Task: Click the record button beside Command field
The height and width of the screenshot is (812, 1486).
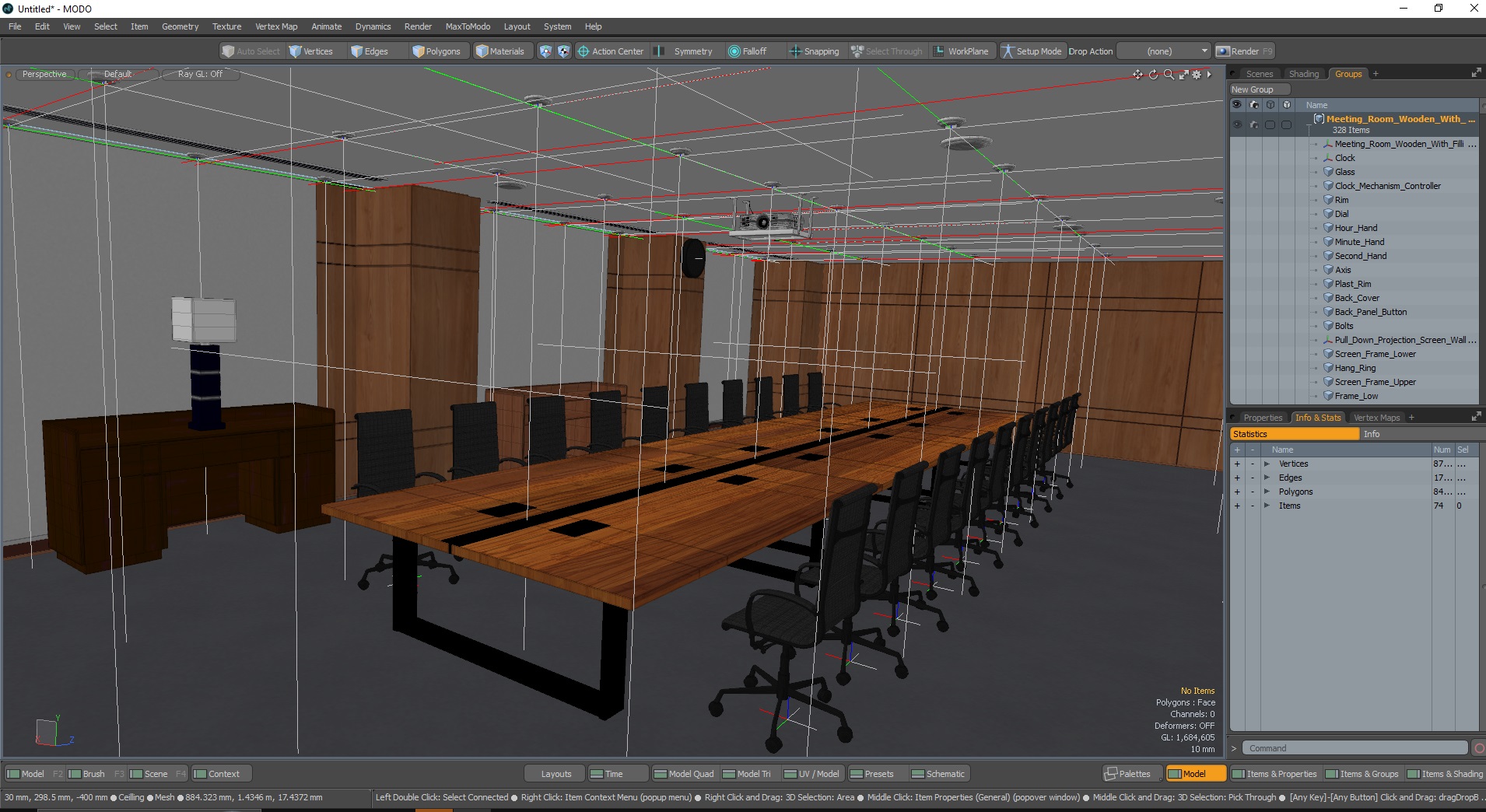Action: (x=1479, y=748)
